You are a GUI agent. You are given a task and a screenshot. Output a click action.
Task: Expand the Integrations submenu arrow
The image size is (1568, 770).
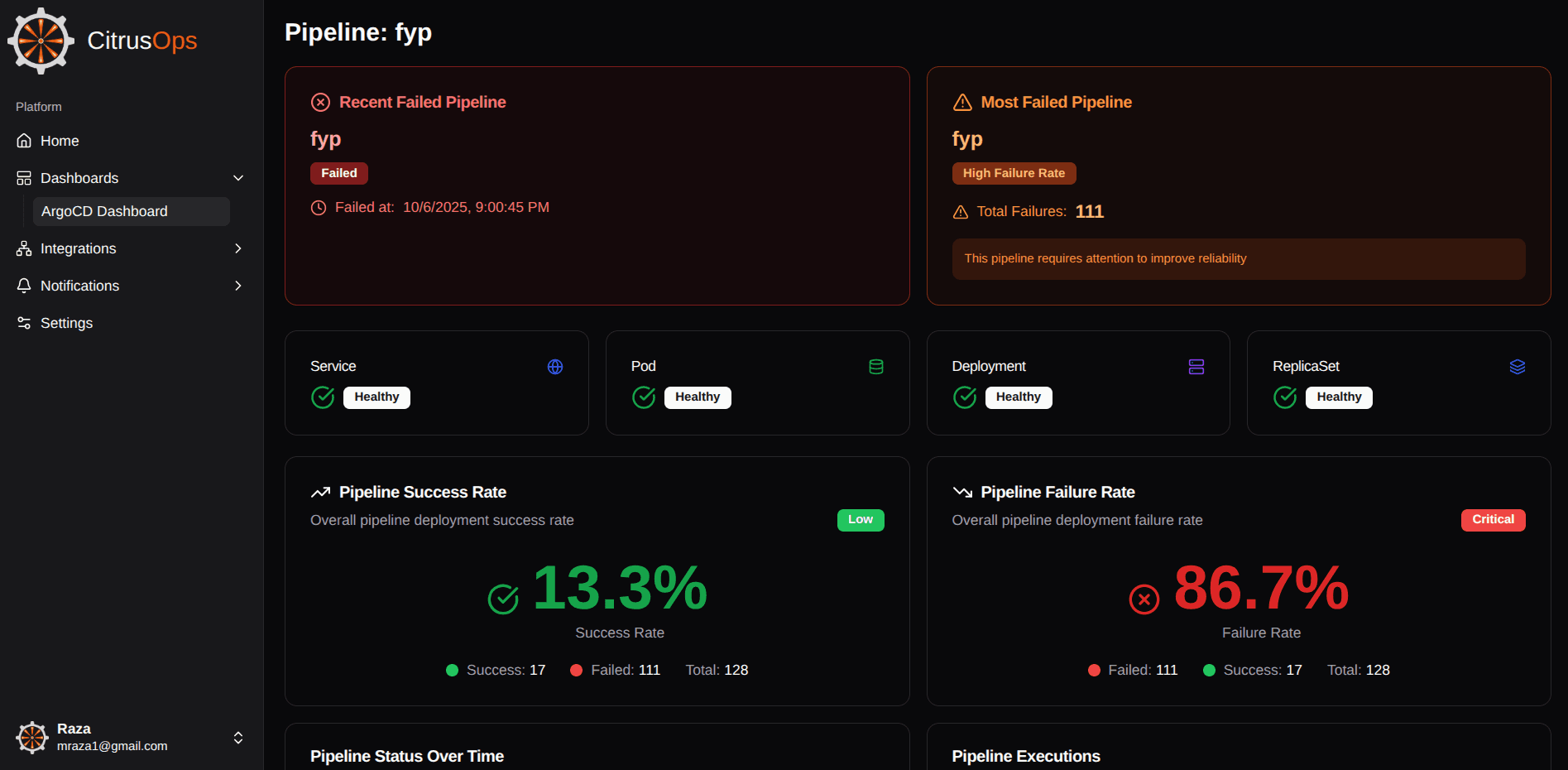[238, 248]
